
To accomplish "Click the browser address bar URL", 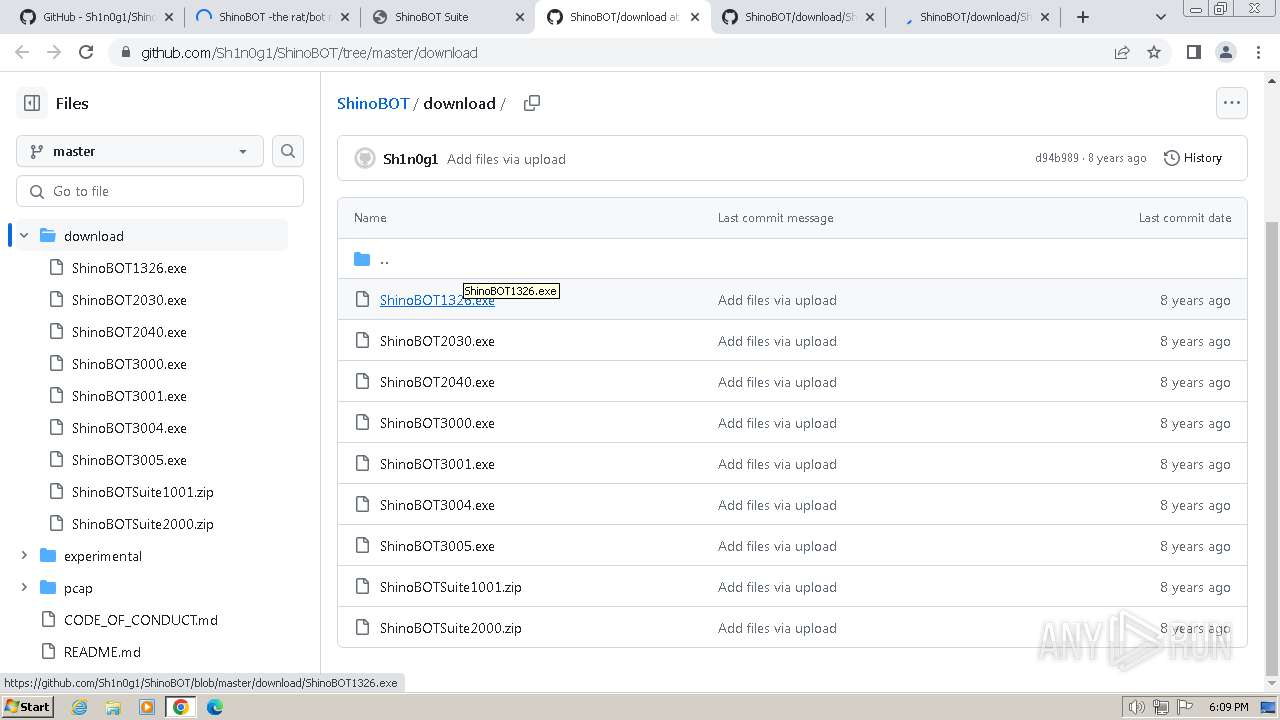I will [309, 52].
